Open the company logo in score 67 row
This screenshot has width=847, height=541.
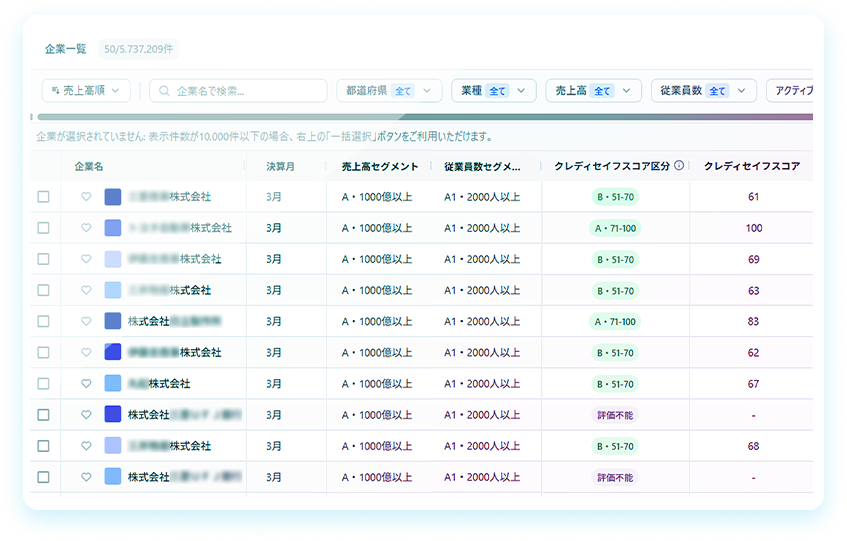(x=112, y=383)
